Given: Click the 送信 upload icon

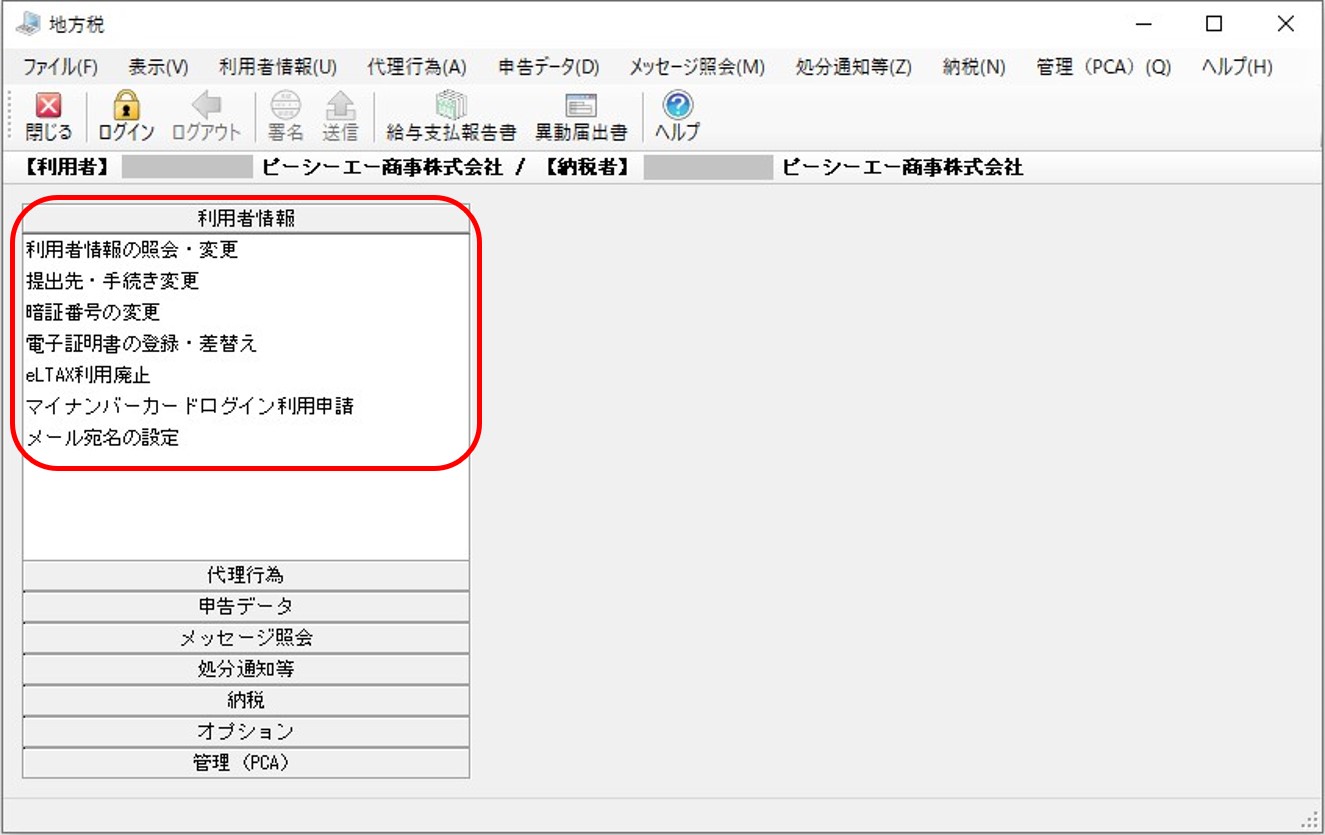Looking at the screenshot, I should (340, 106).
